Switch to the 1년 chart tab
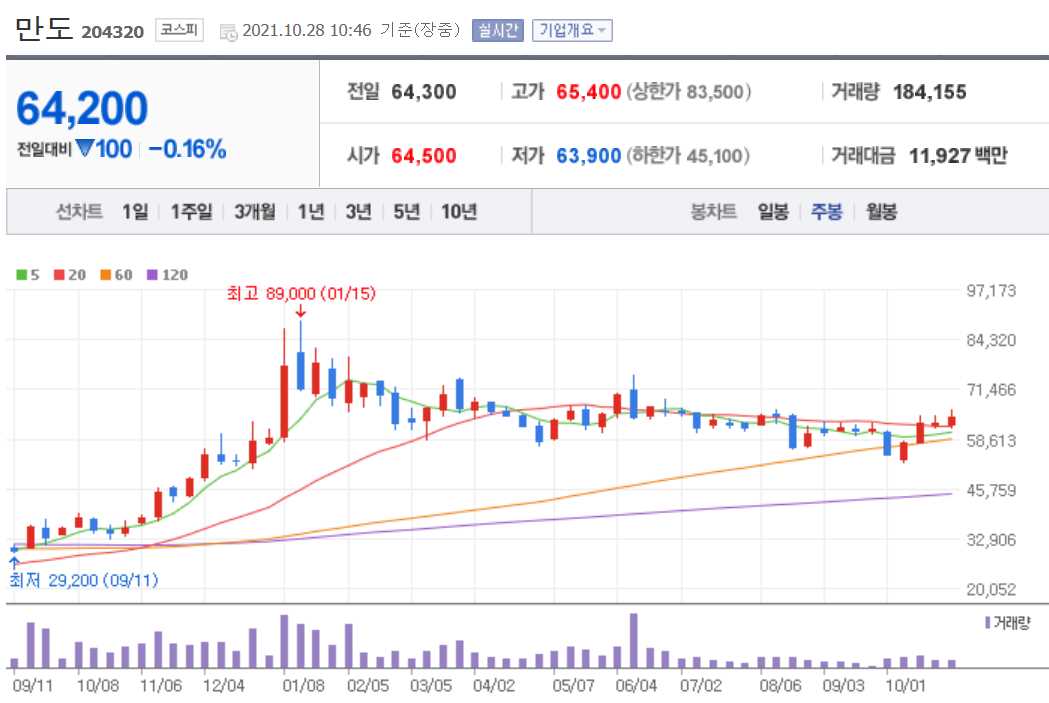The image size is (1049, 703). (310, 211)
